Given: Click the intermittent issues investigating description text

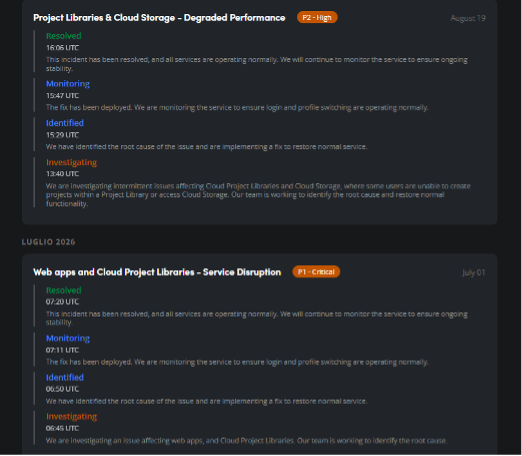Looking at the screenshot, I should [x=258, y=195].
